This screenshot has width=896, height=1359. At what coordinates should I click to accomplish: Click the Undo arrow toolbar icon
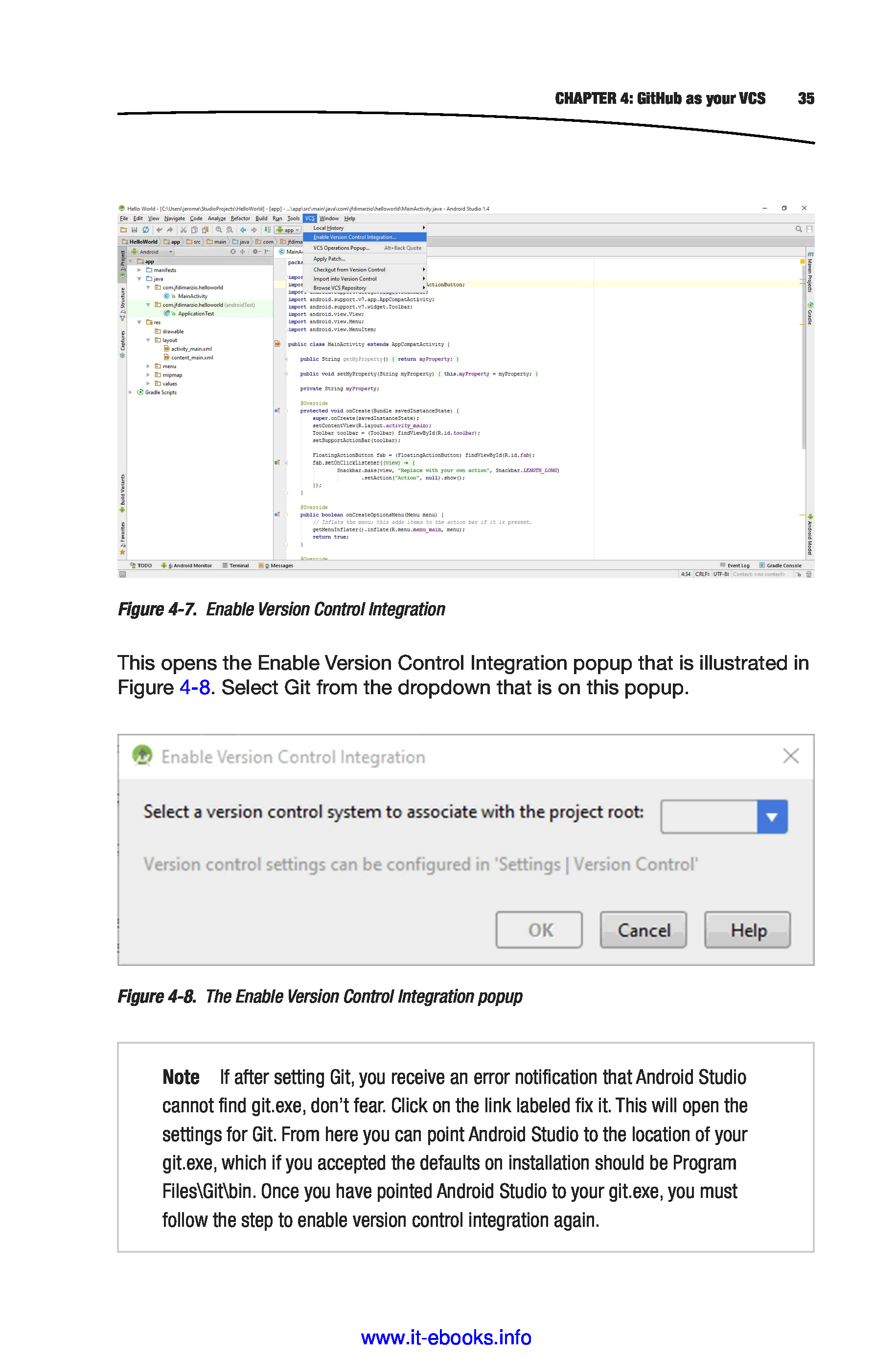click(x=160, y=230)
